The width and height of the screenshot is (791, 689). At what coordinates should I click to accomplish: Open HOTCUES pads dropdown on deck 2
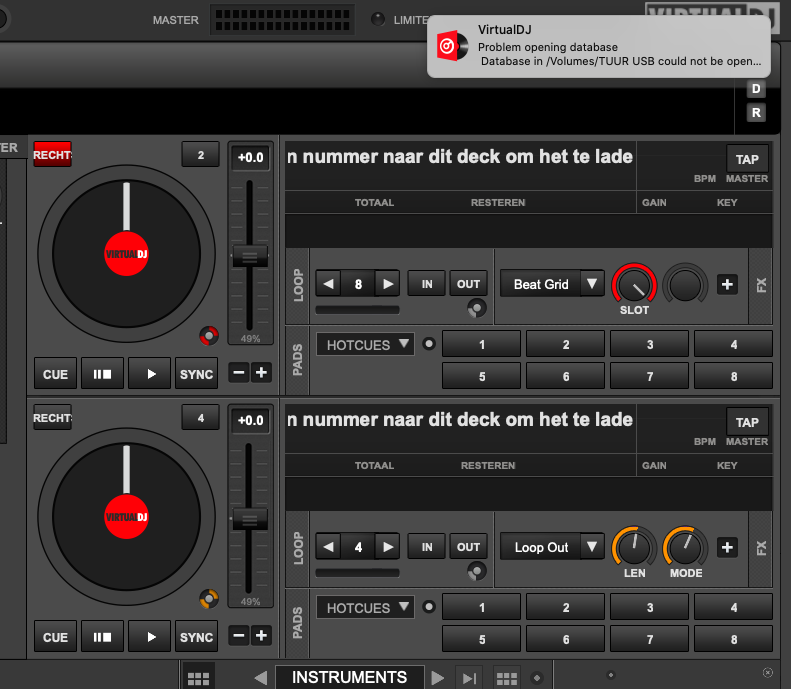(366, 344)
